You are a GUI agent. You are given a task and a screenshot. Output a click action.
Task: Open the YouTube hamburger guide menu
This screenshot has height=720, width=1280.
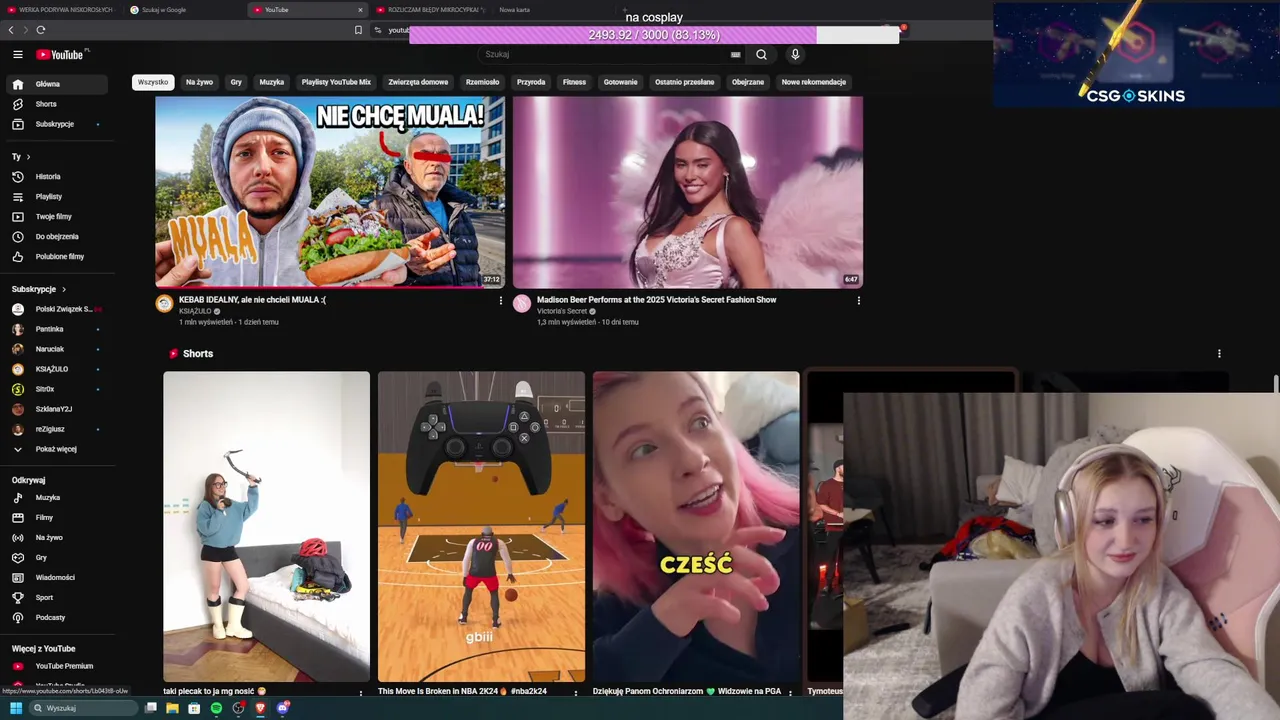[17, 55]
